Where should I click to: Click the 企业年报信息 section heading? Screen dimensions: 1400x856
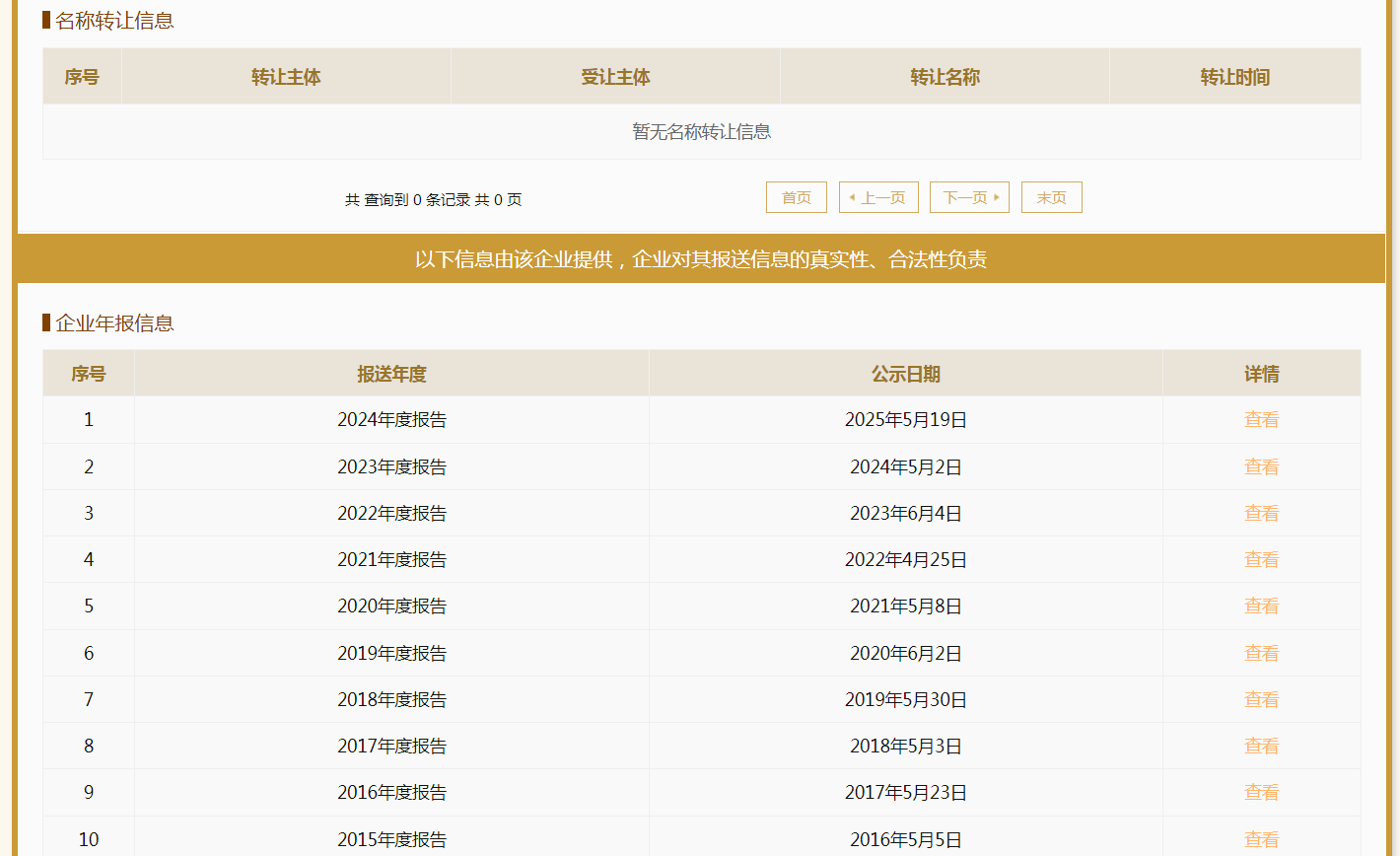114,323
